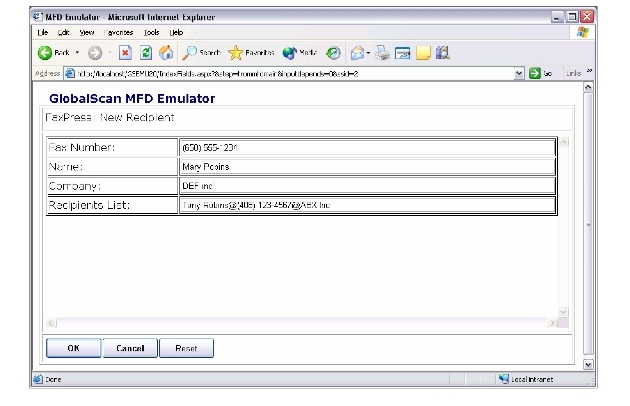The width and height of the screenshot is (630, 406).
Task: Open the Search pane
Action: (x=201, y=53)
